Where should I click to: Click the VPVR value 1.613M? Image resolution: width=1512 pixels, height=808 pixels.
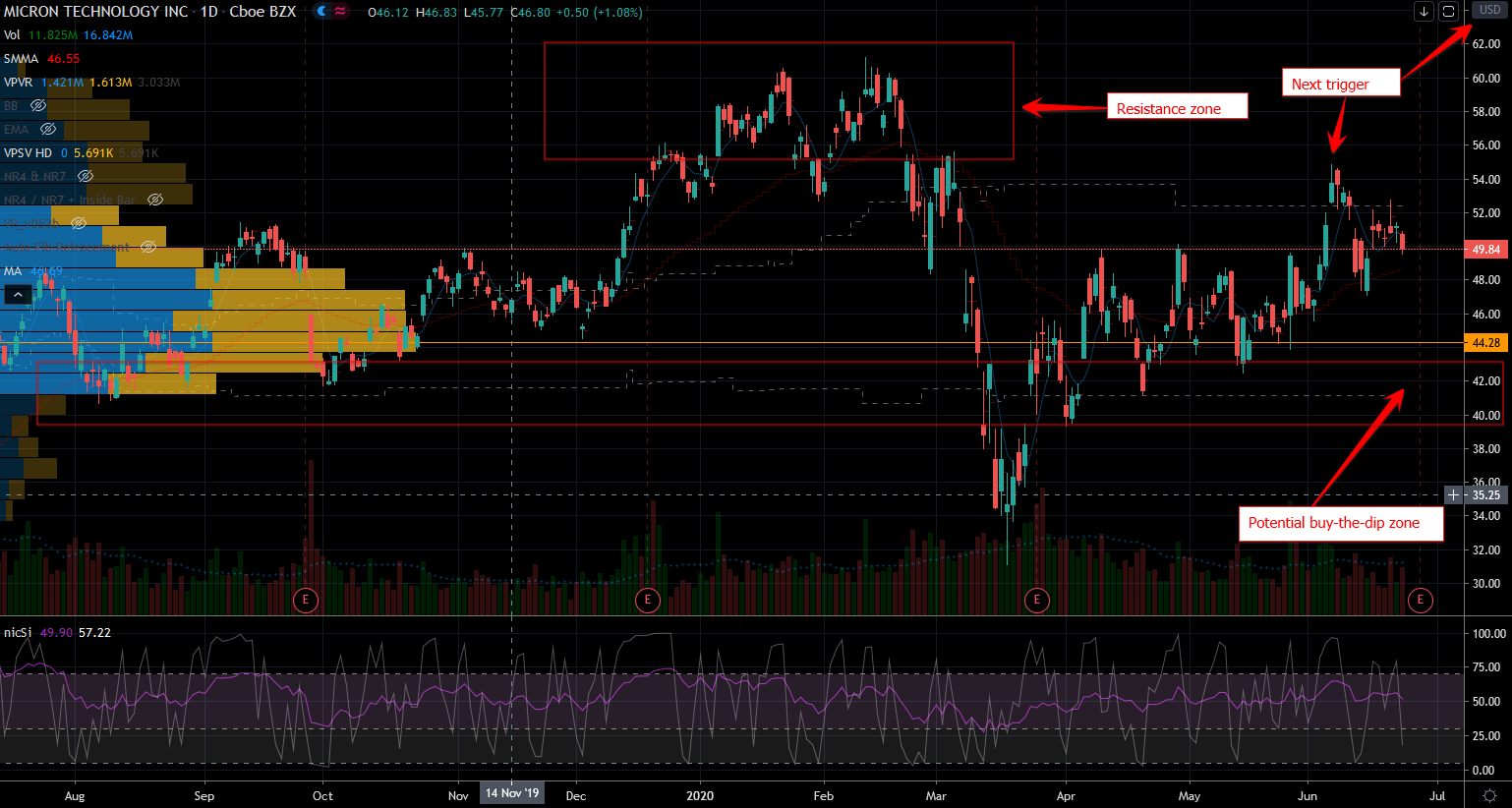[111, 82]
